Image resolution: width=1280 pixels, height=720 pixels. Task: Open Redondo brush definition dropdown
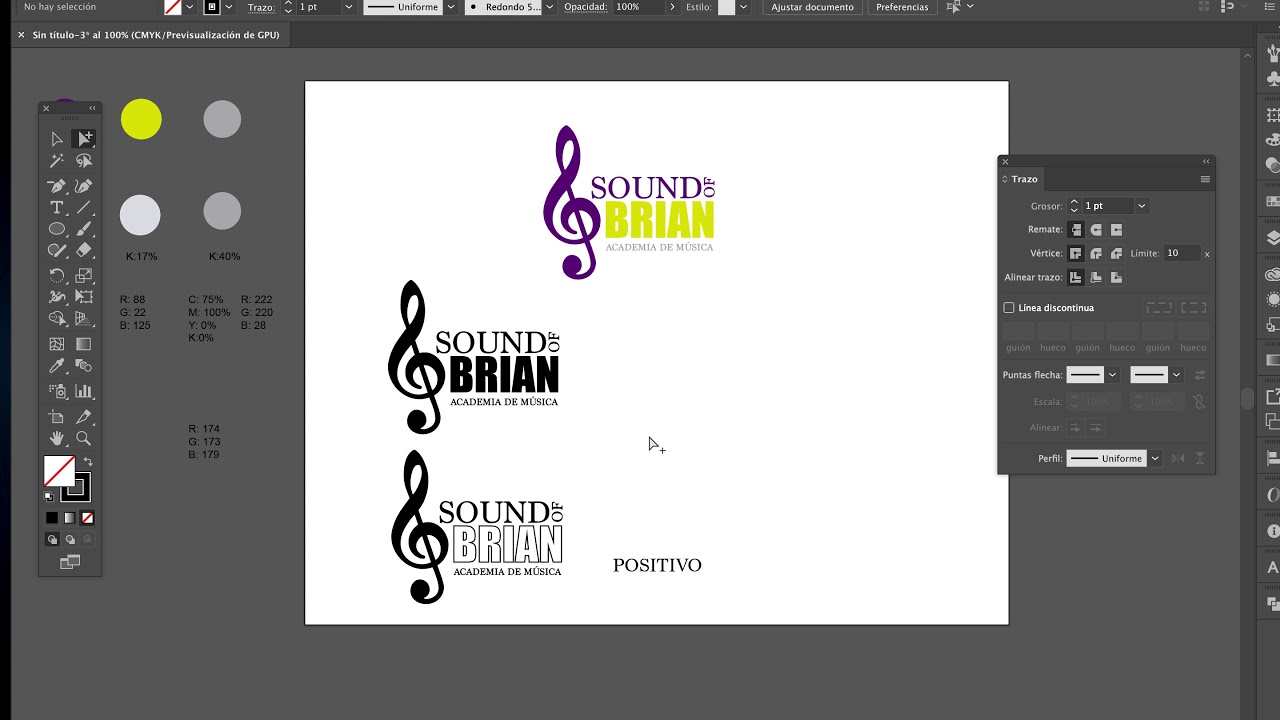click(x=549, y=7)
